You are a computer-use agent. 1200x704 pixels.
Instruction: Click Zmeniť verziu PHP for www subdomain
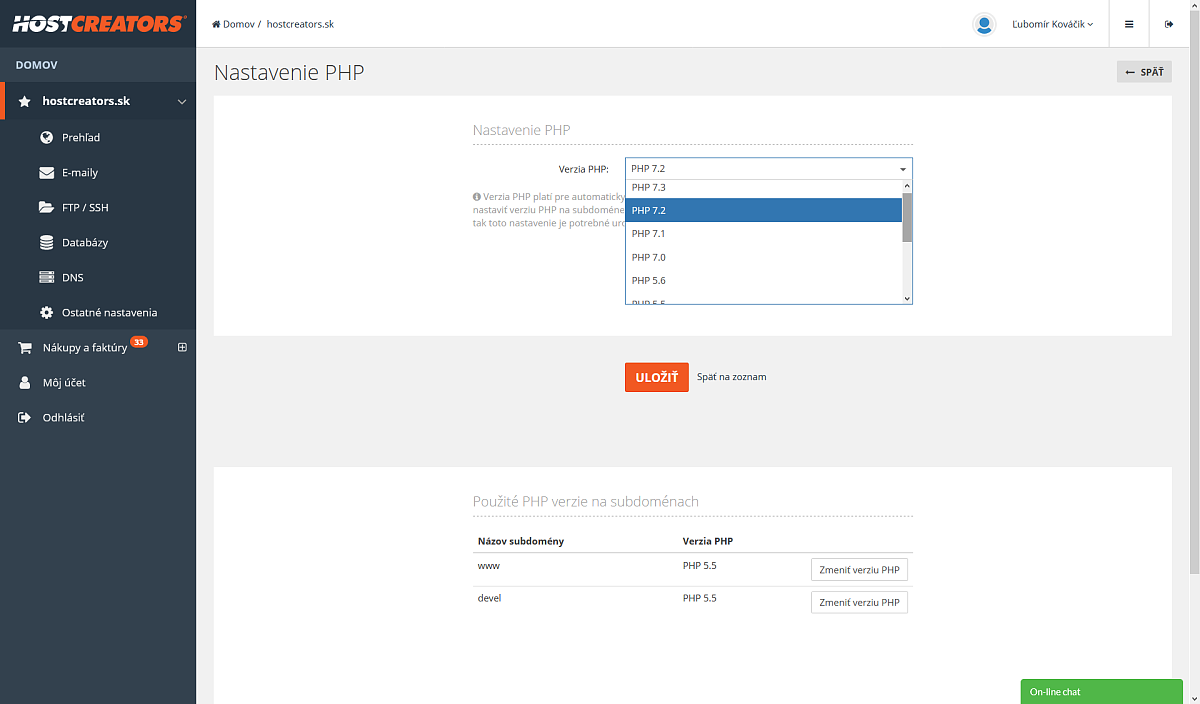(x=859, y=570)
